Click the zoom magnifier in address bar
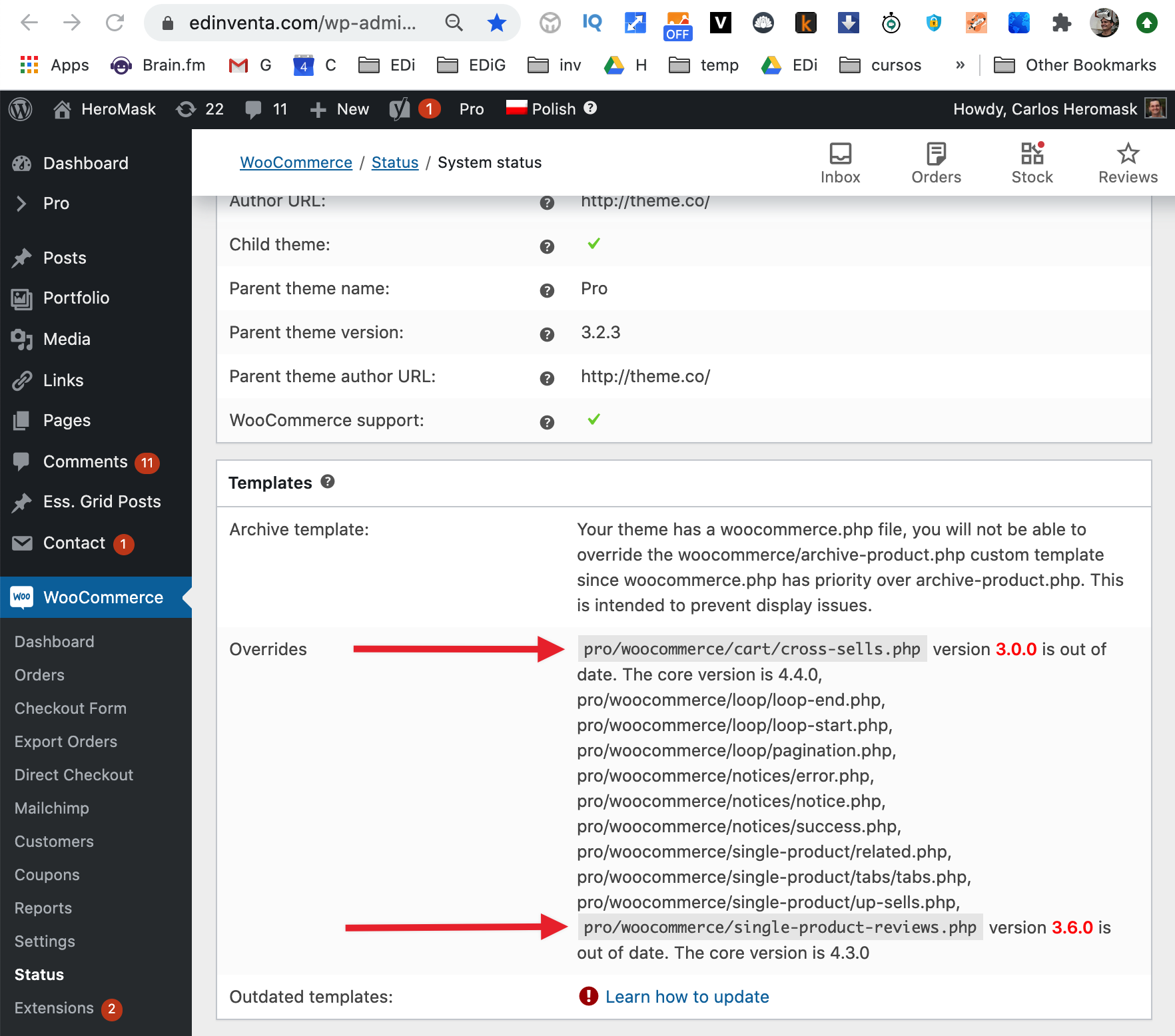1175x1036 pixels. pyautogui.click(x=454, y=23)
